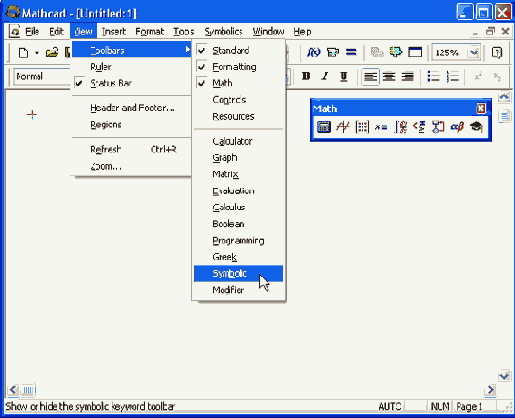Click the Insert Unit icon

pyautogui.click(x=333, y=52)
